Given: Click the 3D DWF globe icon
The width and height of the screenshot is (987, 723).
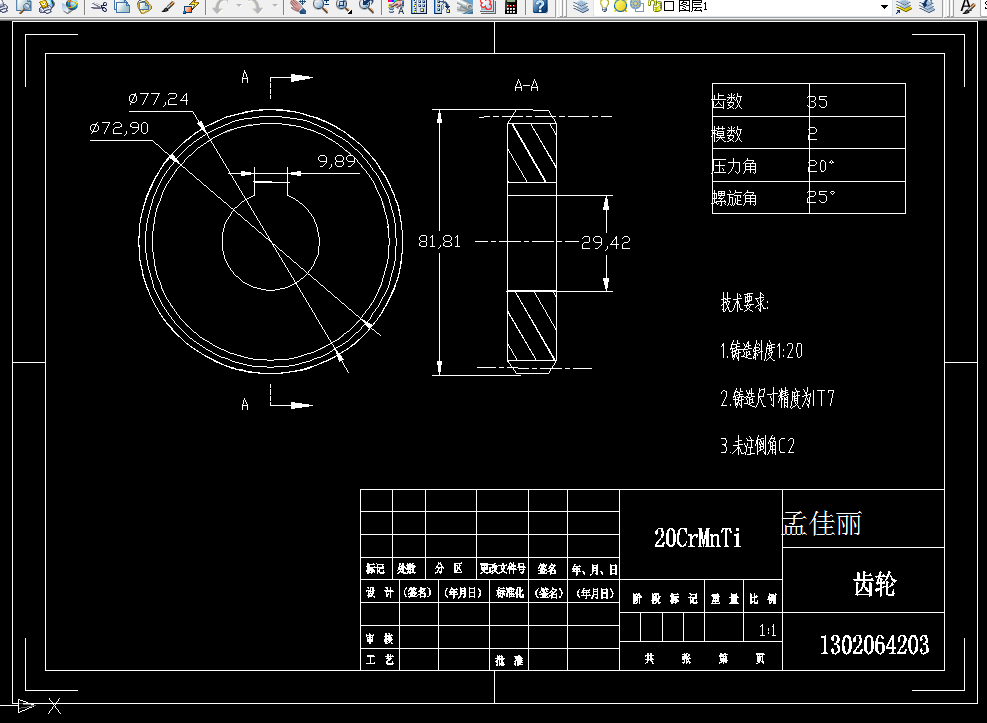Looking at the screenshot, I should pos(70,6).
